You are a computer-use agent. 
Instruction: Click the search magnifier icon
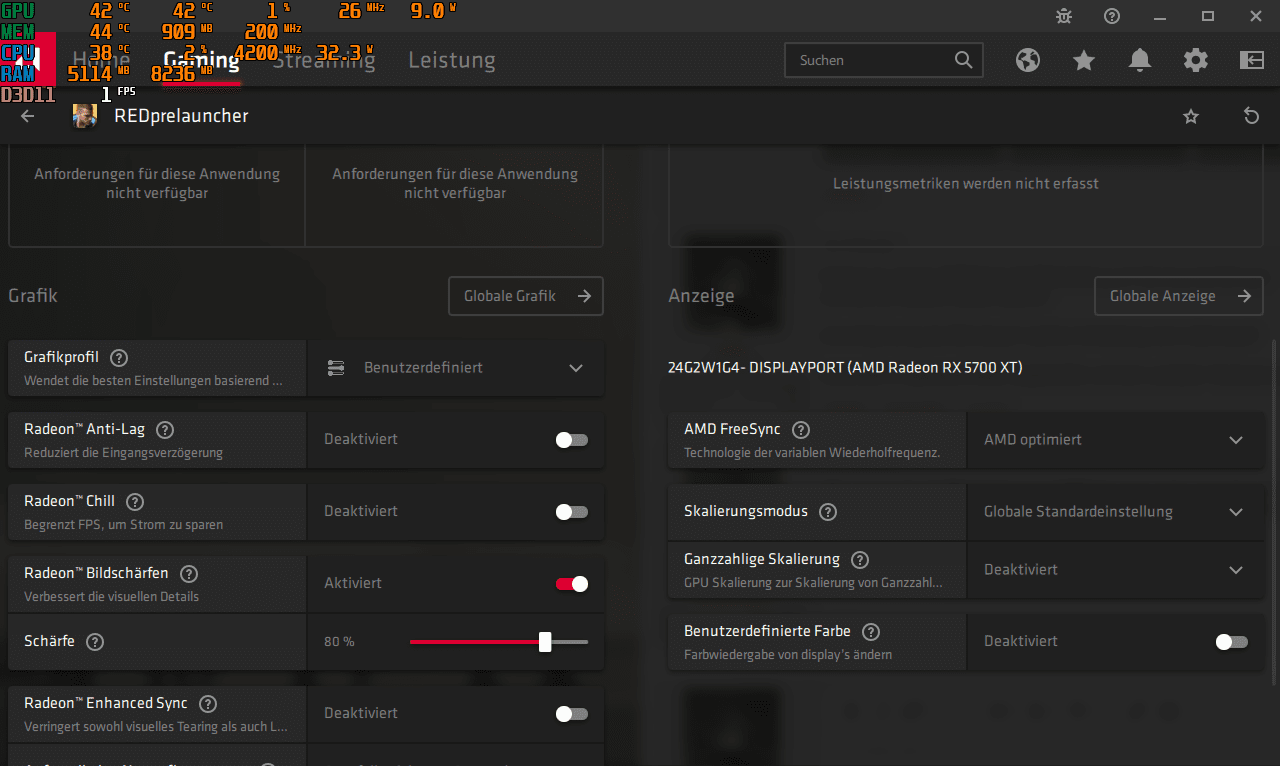click(x=963, y=60)
